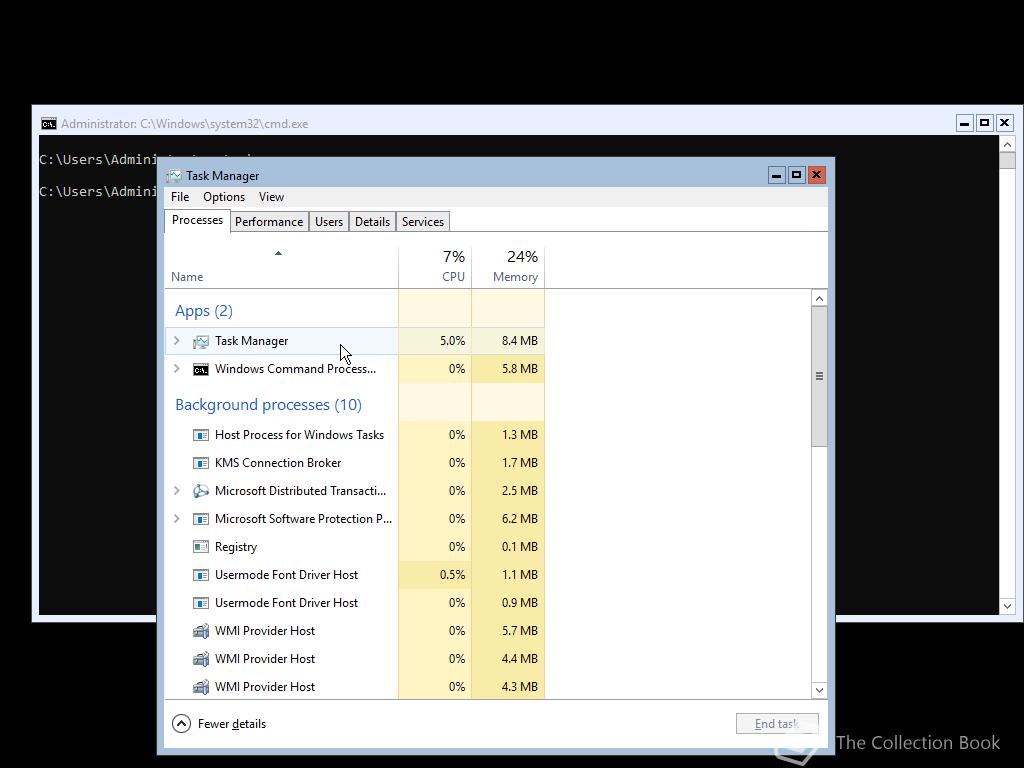Viewport: 1024px width, 768px height.
Task: Click the cmd.exe window title bar icon
Action: pos(48,124)
